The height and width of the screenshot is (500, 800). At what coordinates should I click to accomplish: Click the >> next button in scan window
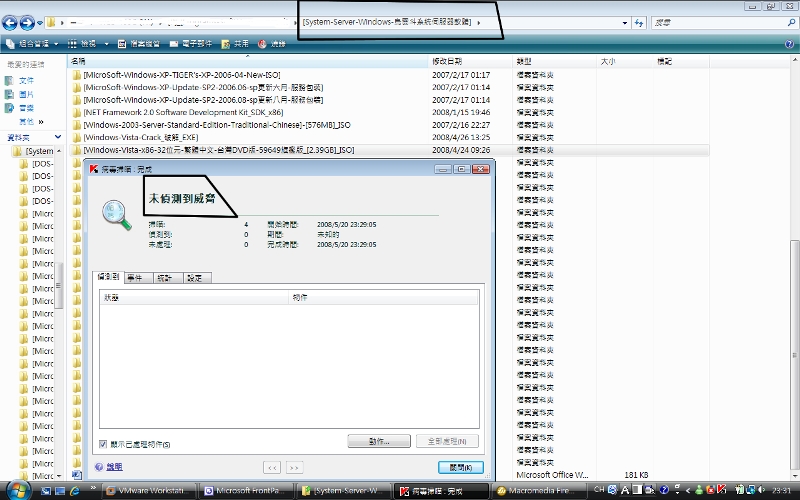[294, 467]
